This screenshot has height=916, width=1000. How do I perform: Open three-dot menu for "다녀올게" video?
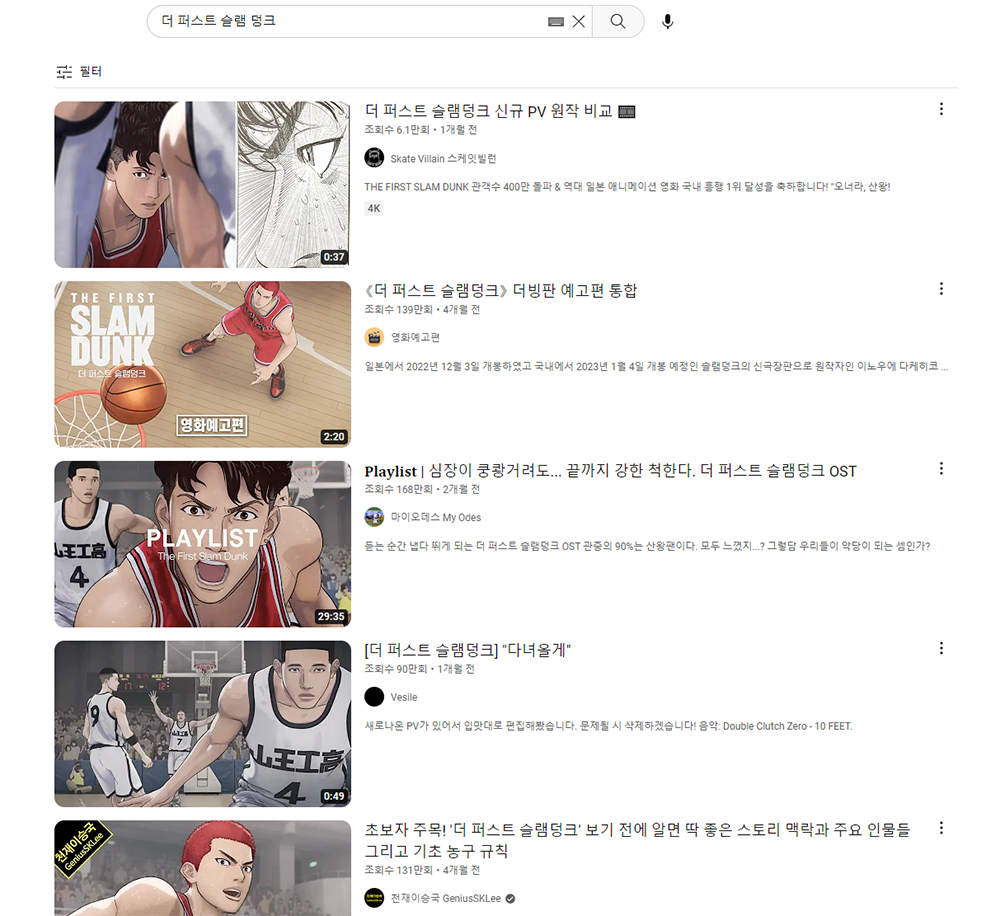(940, 648)
